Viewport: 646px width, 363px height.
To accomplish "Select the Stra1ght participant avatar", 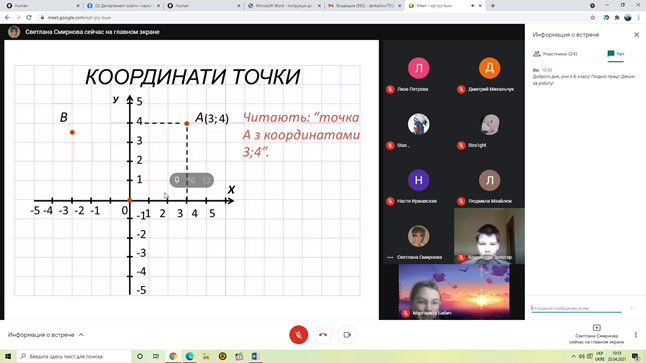I will pyautogui.click(x=489, y=124).
